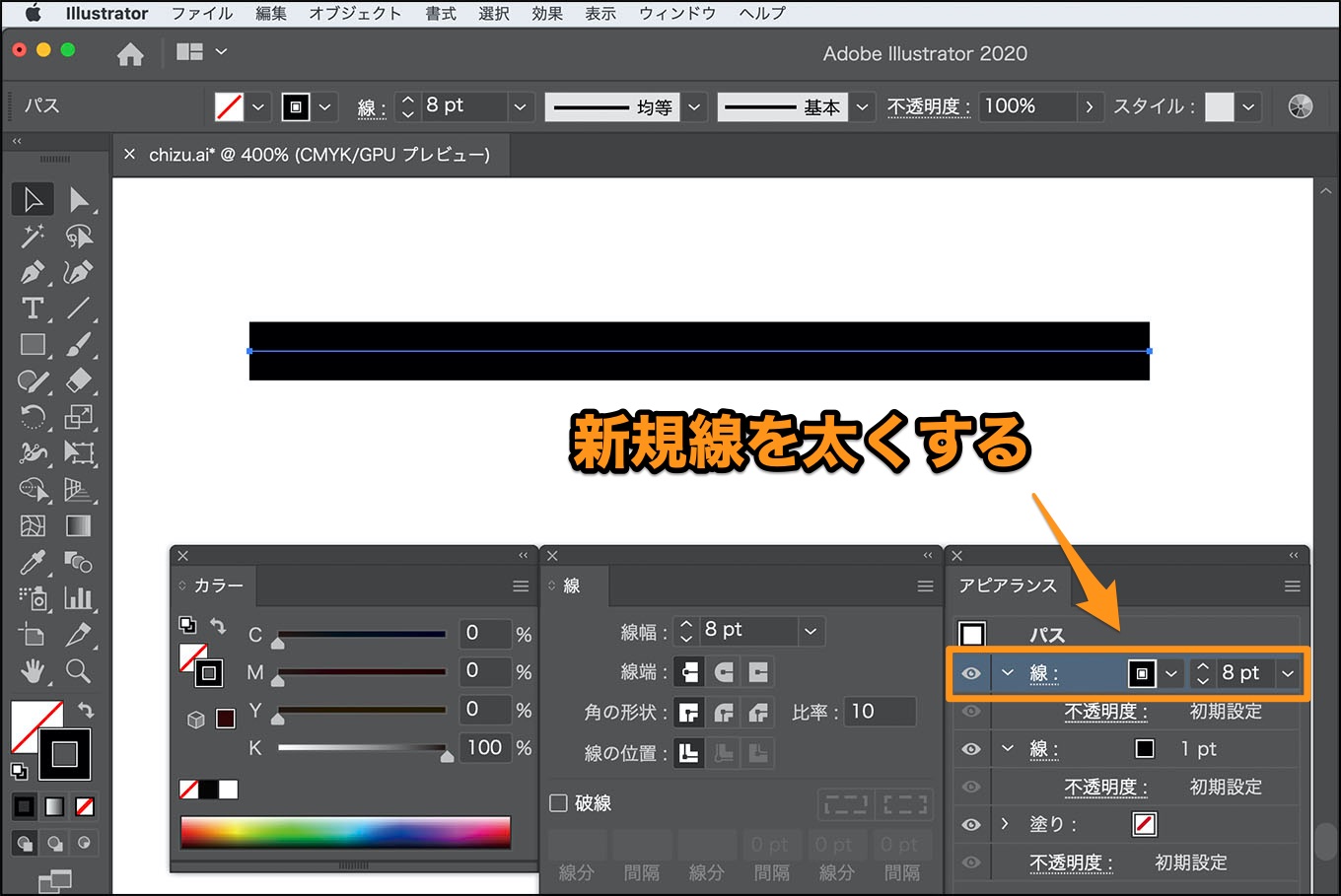Screen dimensions: 1341x896
Task: Select the Column Graph tool
Action: 79,598
